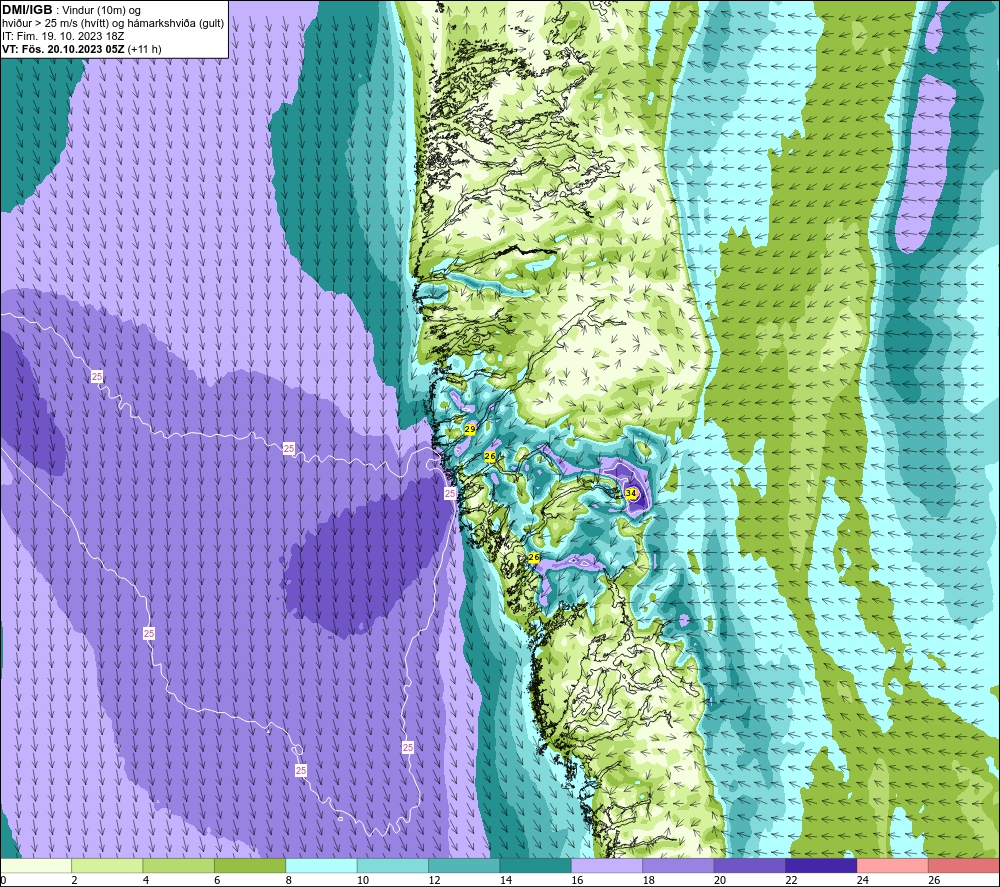Select the medium green 4–6 m/s legend swatch

[x=179, y=865]
